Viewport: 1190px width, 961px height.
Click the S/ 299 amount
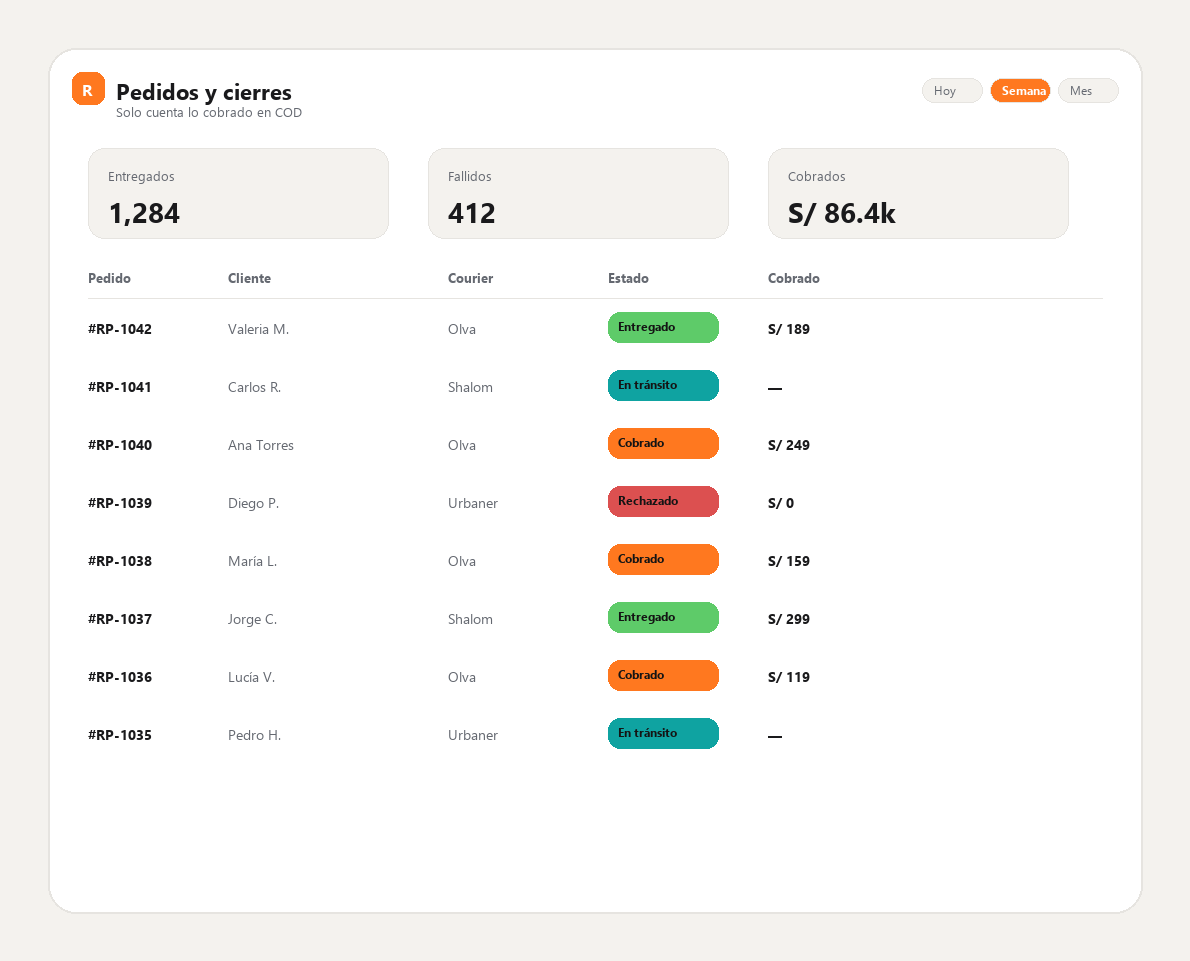789,619
